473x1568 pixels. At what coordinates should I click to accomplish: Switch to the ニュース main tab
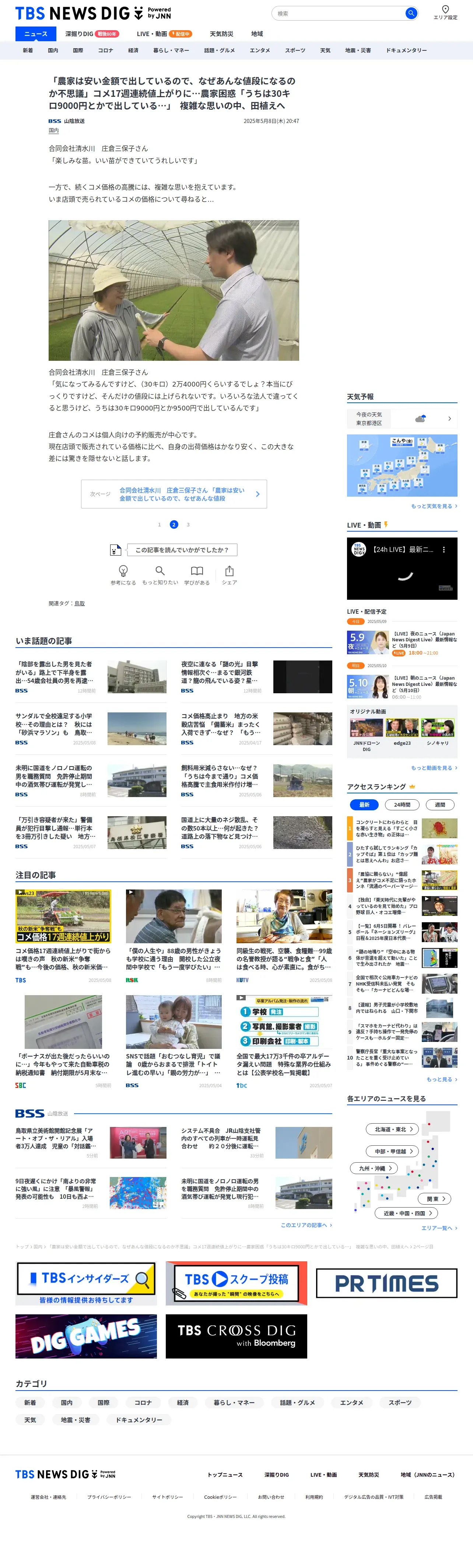36,34
